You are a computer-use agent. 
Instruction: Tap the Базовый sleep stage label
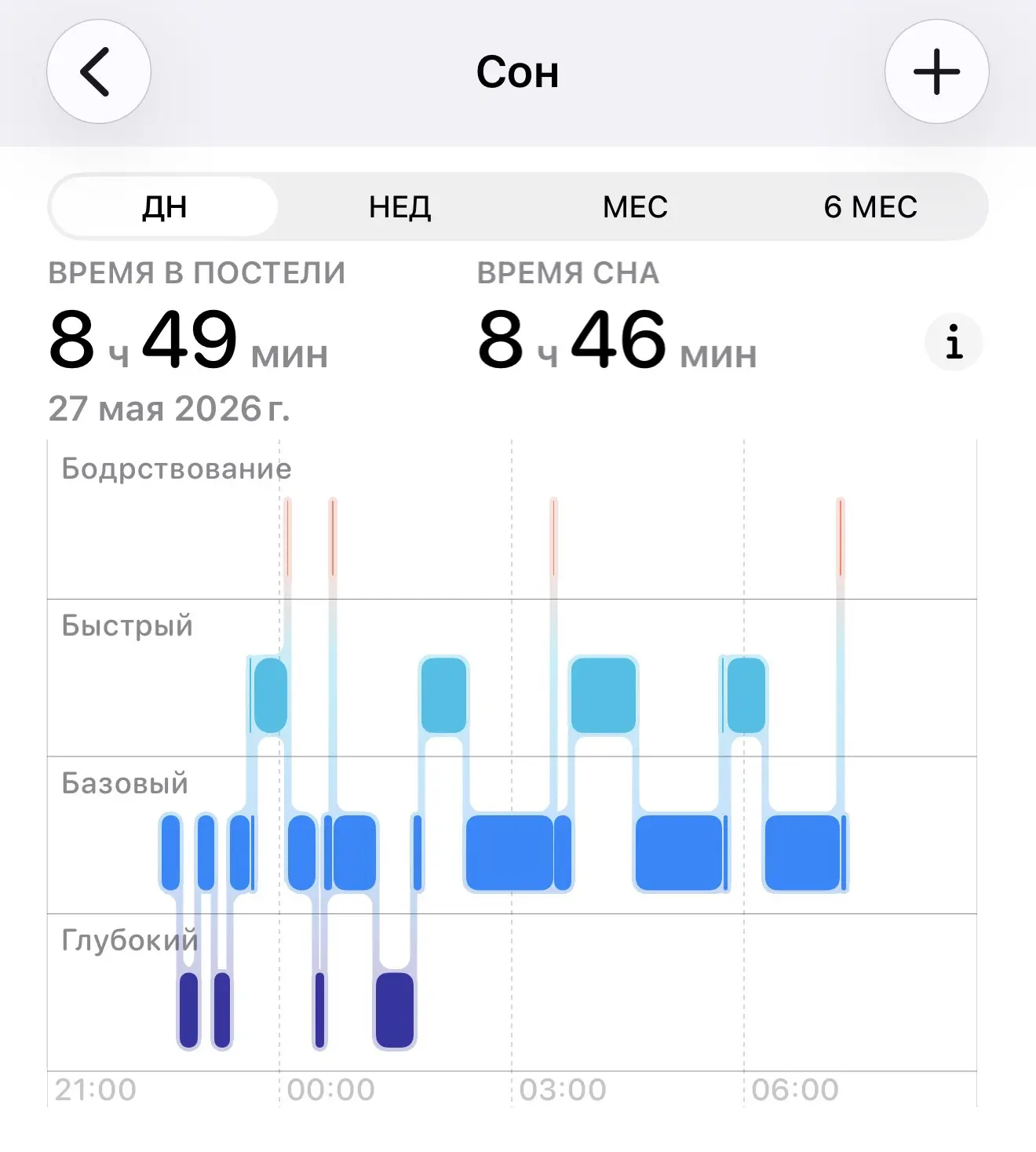tap(125, 783)
